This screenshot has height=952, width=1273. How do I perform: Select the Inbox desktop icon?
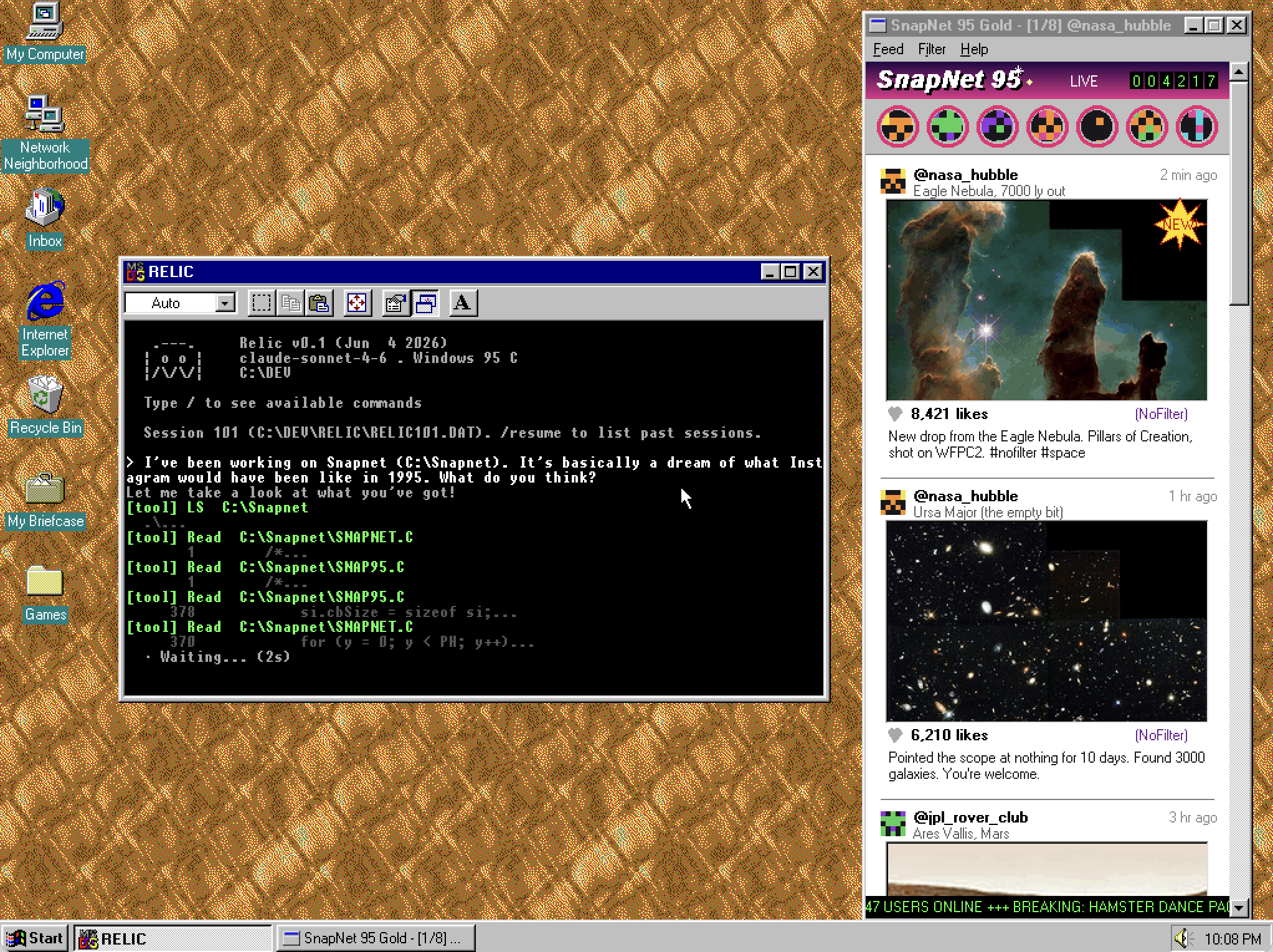point(45,219)
